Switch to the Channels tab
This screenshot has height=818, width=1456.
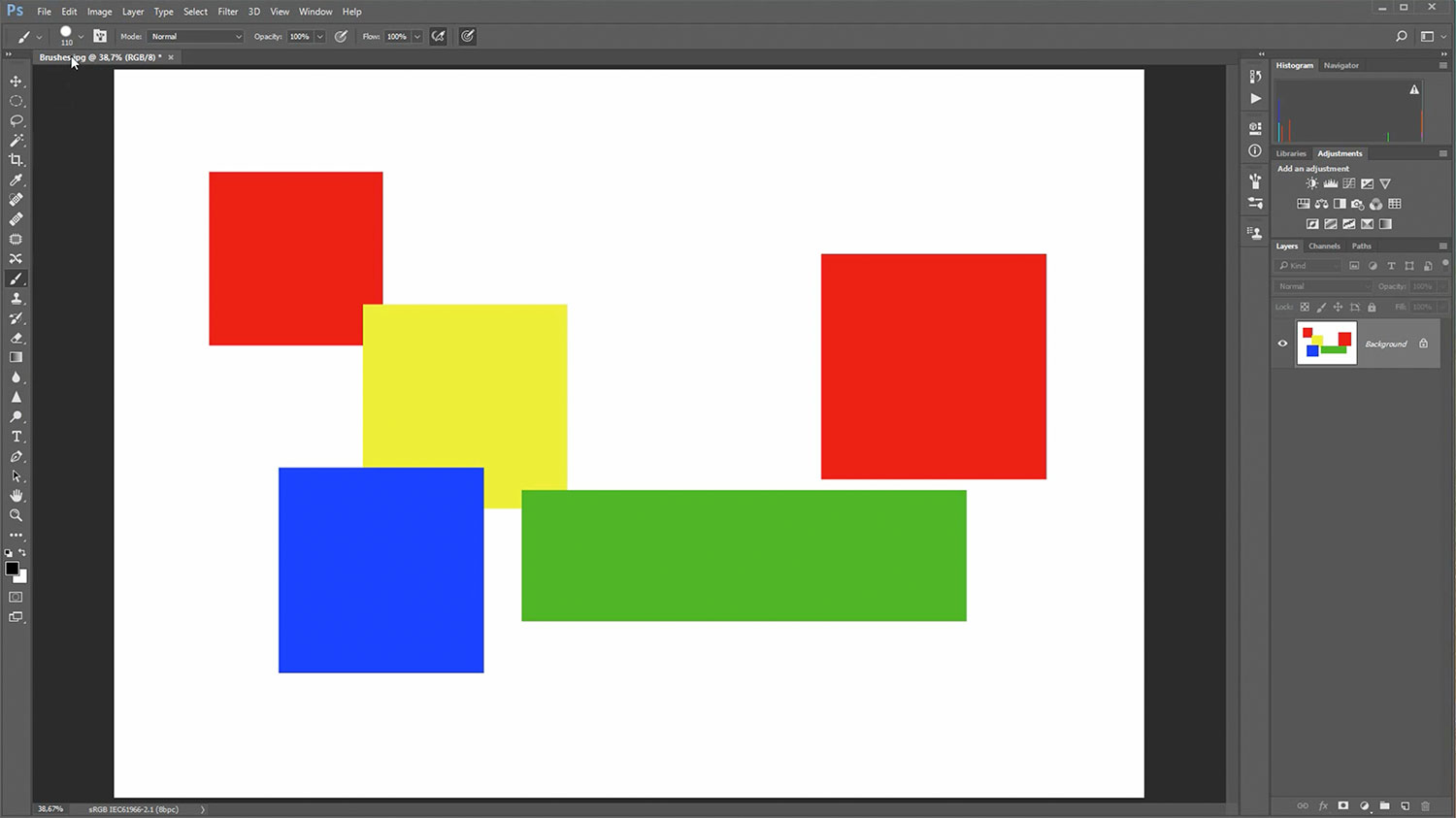pos(1324,246)
